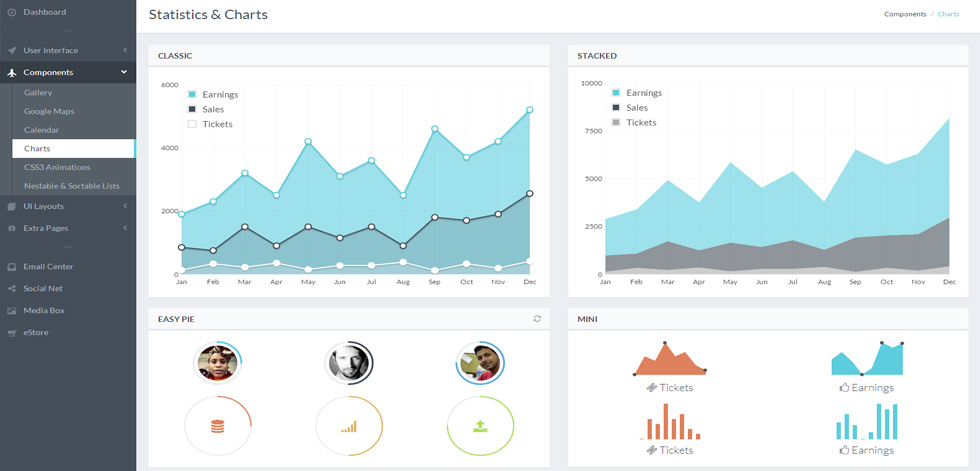Screen dimensions: 980x471
Task: Click the User Interface rocket icon
Action: coord(11,51)
